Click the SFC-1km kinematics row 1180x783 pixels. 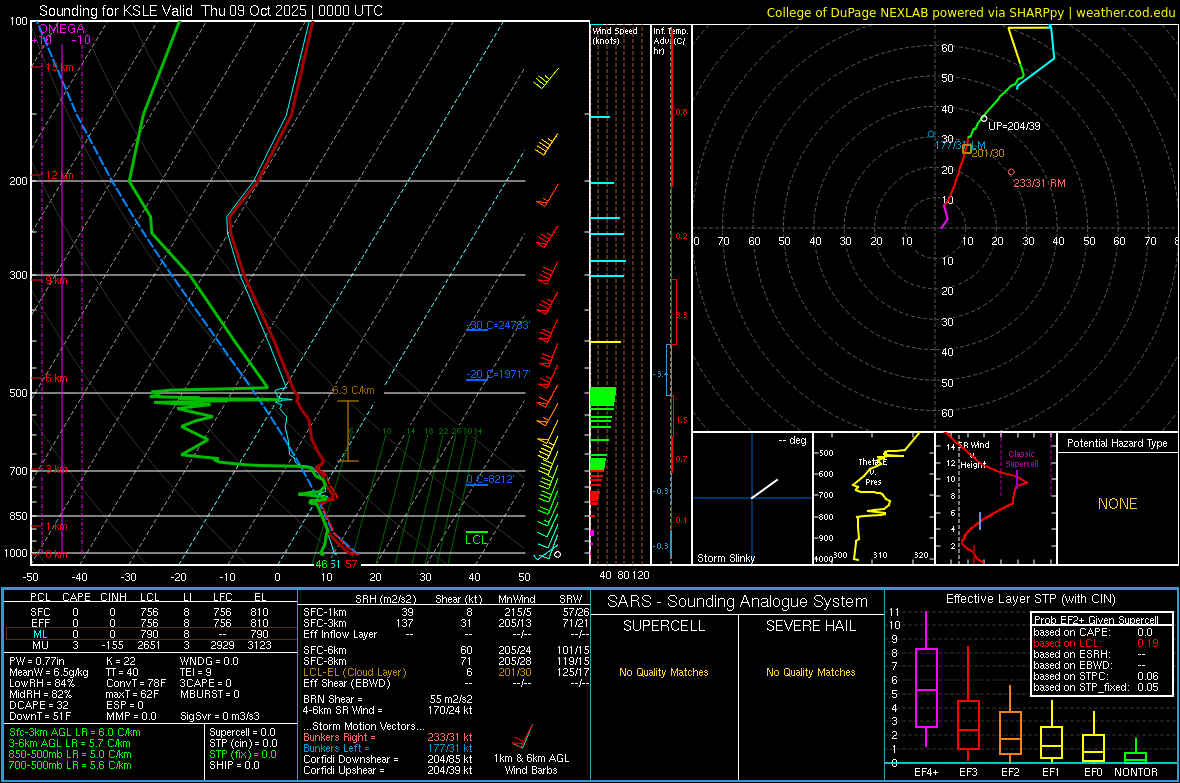coord(446,612)
